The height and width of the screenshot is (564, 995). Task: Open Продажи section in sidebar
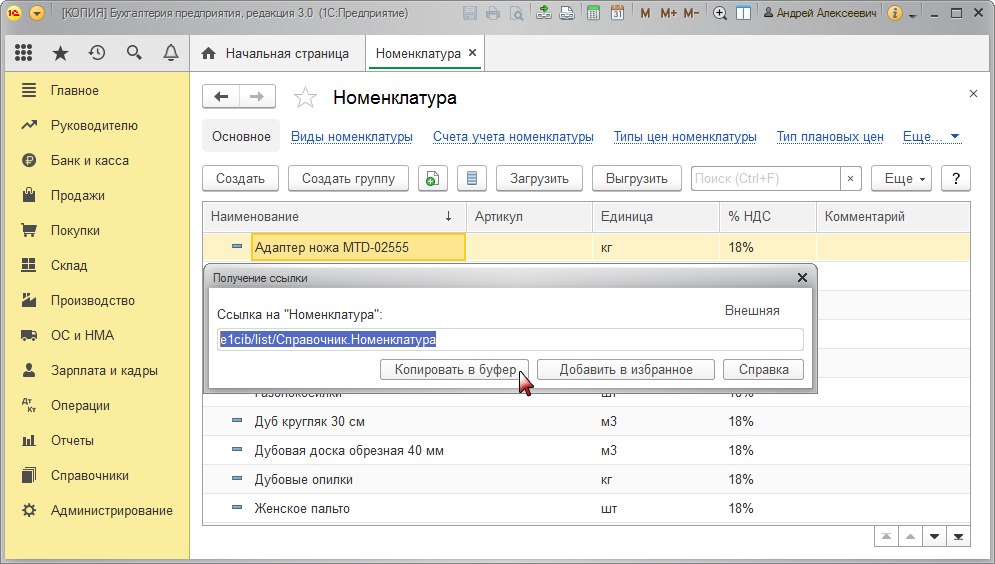point(78,195)
